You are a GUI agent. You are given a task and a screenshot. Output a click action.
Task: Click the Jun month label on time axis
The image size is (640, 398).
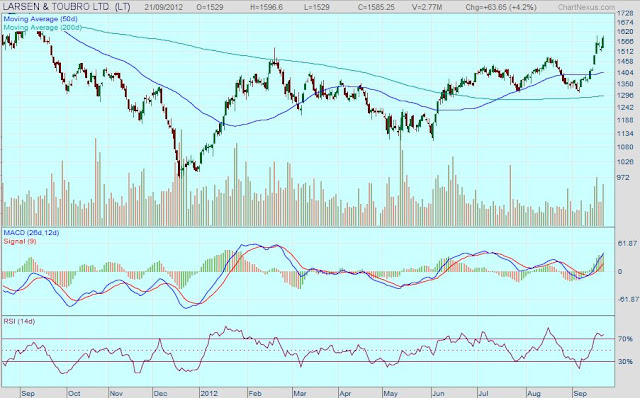click(438, 394)
